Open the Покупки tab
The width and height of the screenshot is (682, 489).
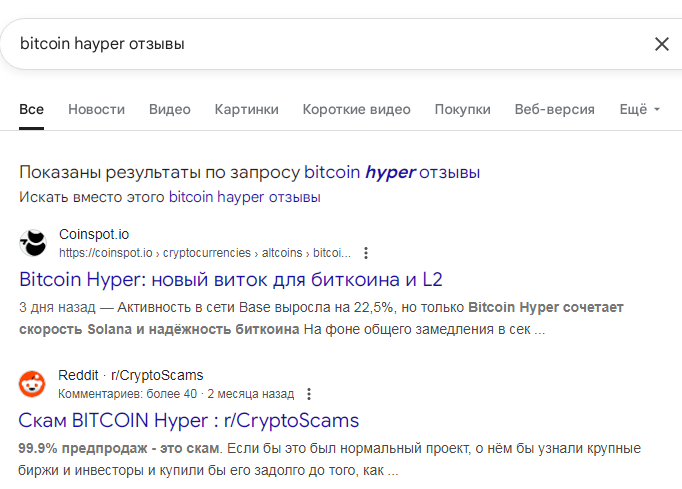(462, 109)
